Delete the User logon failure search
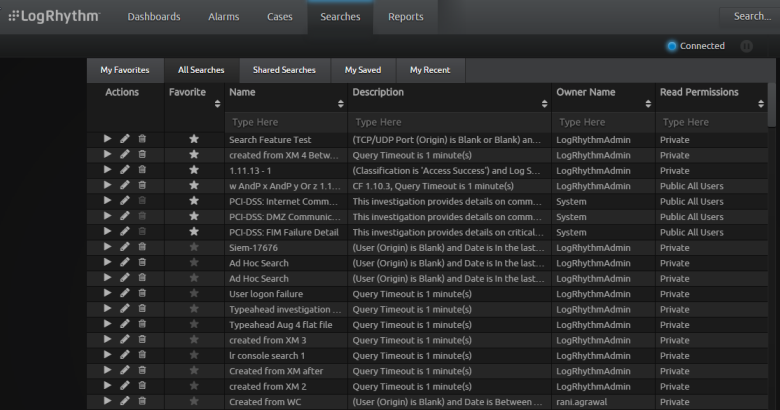 click(x=142, y=294)
